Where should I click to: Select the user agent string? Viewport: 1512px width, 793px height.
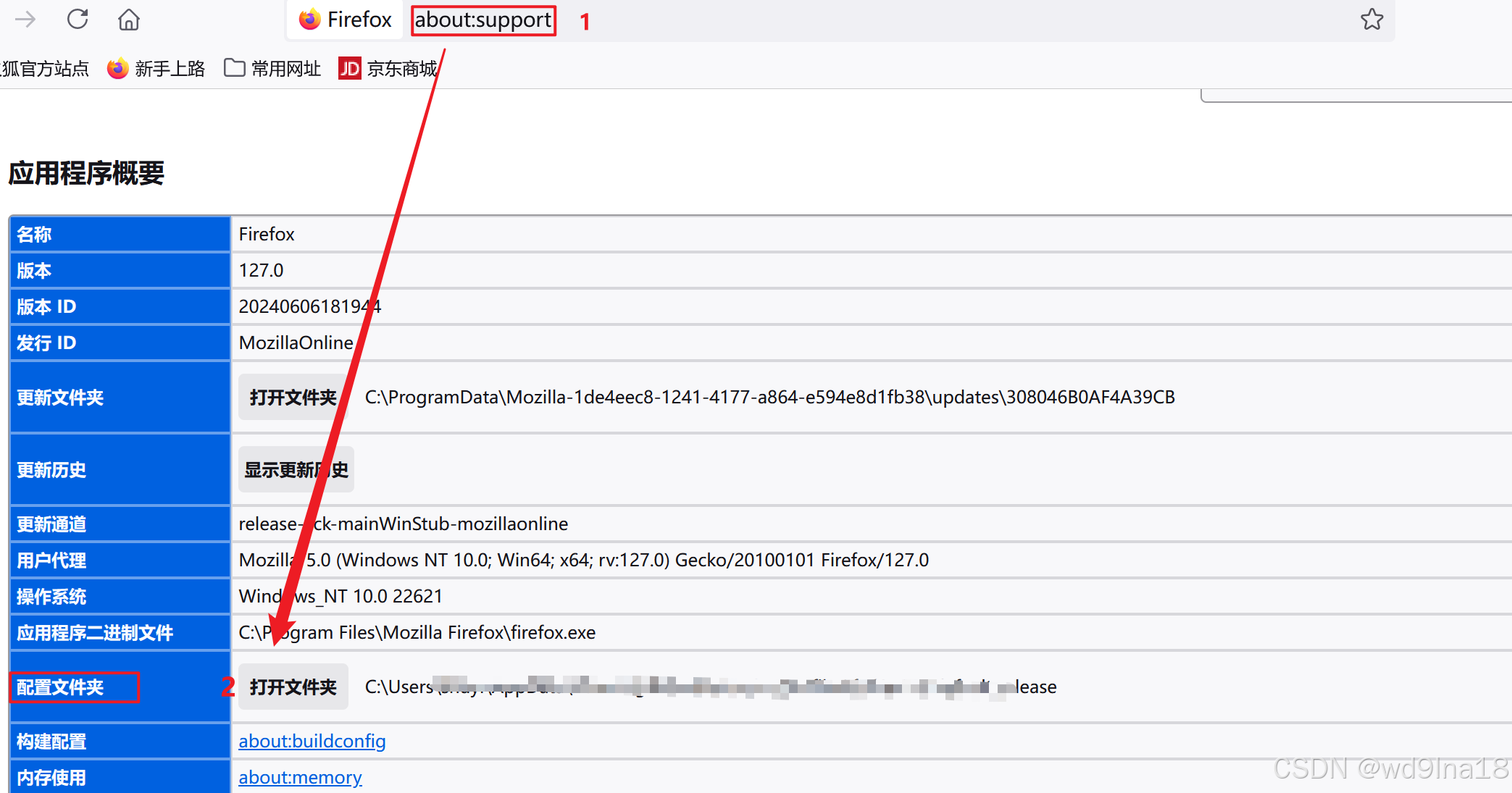pos(584,560)
